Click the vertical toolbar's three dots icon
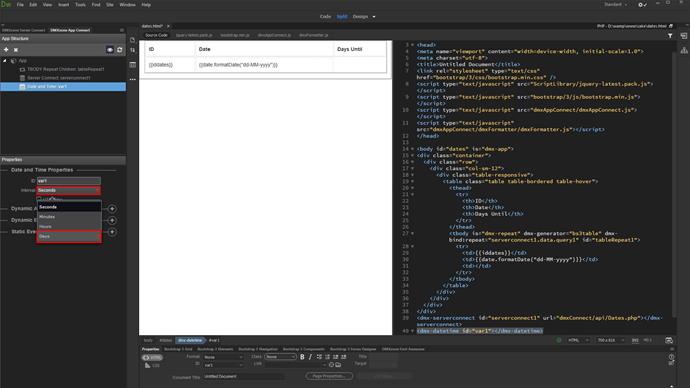The height and width of the screenshot is (388, 690). point(132,80)
